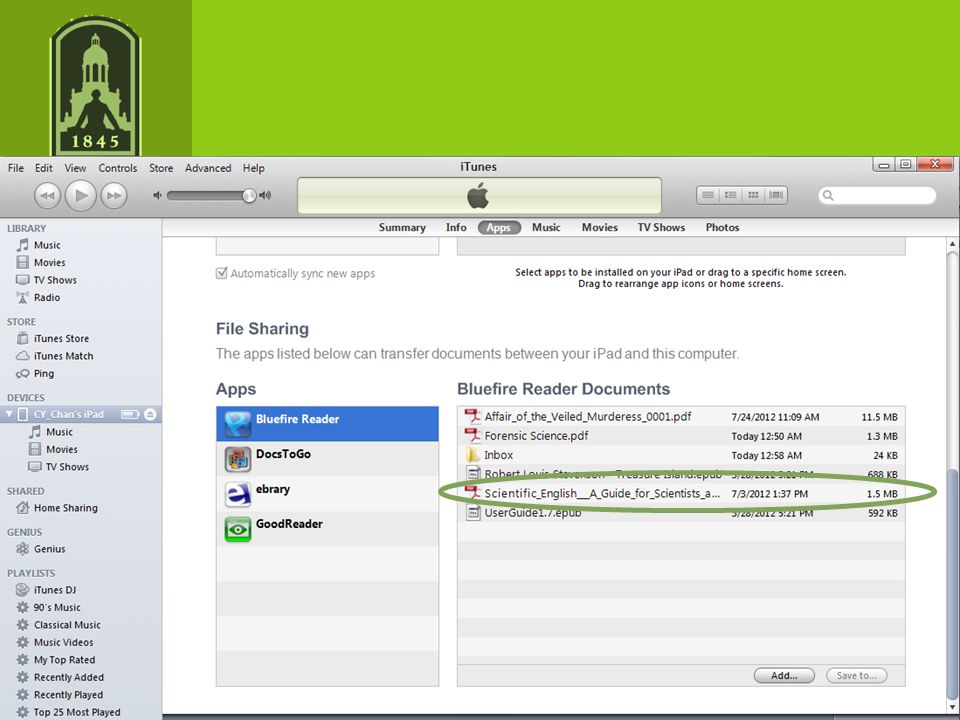The height and width of the screenshot is (720, 960).
Task: Open the View menu
Action: [x=75, y=168]
